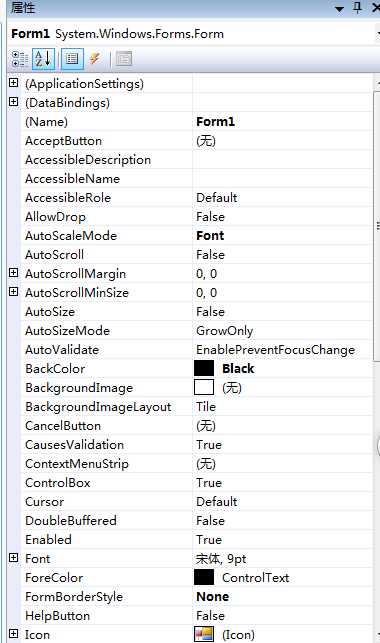Select the AllowDrop False value
The height and width of the screenshot is (643, 380).
[x=210, y=217]
